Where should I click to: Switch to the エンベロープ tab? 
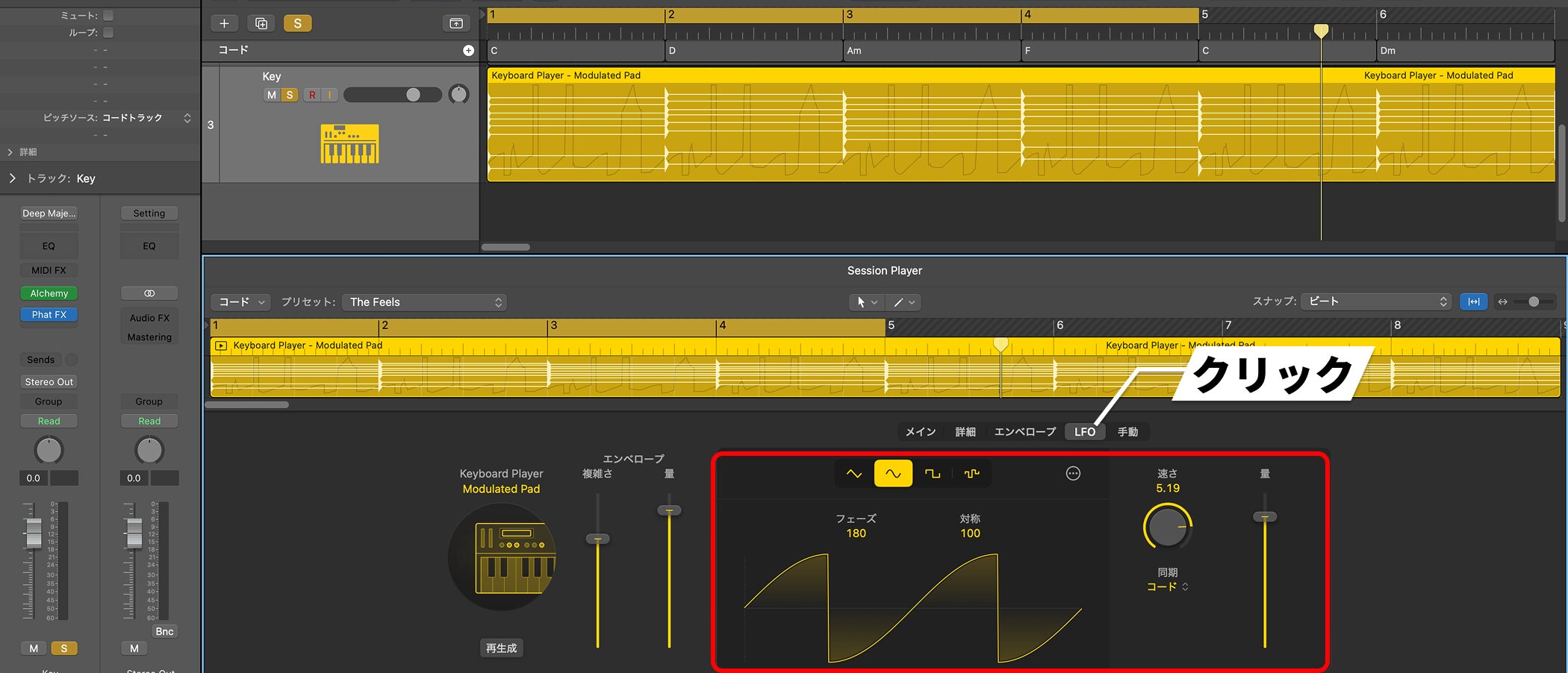1024,432
